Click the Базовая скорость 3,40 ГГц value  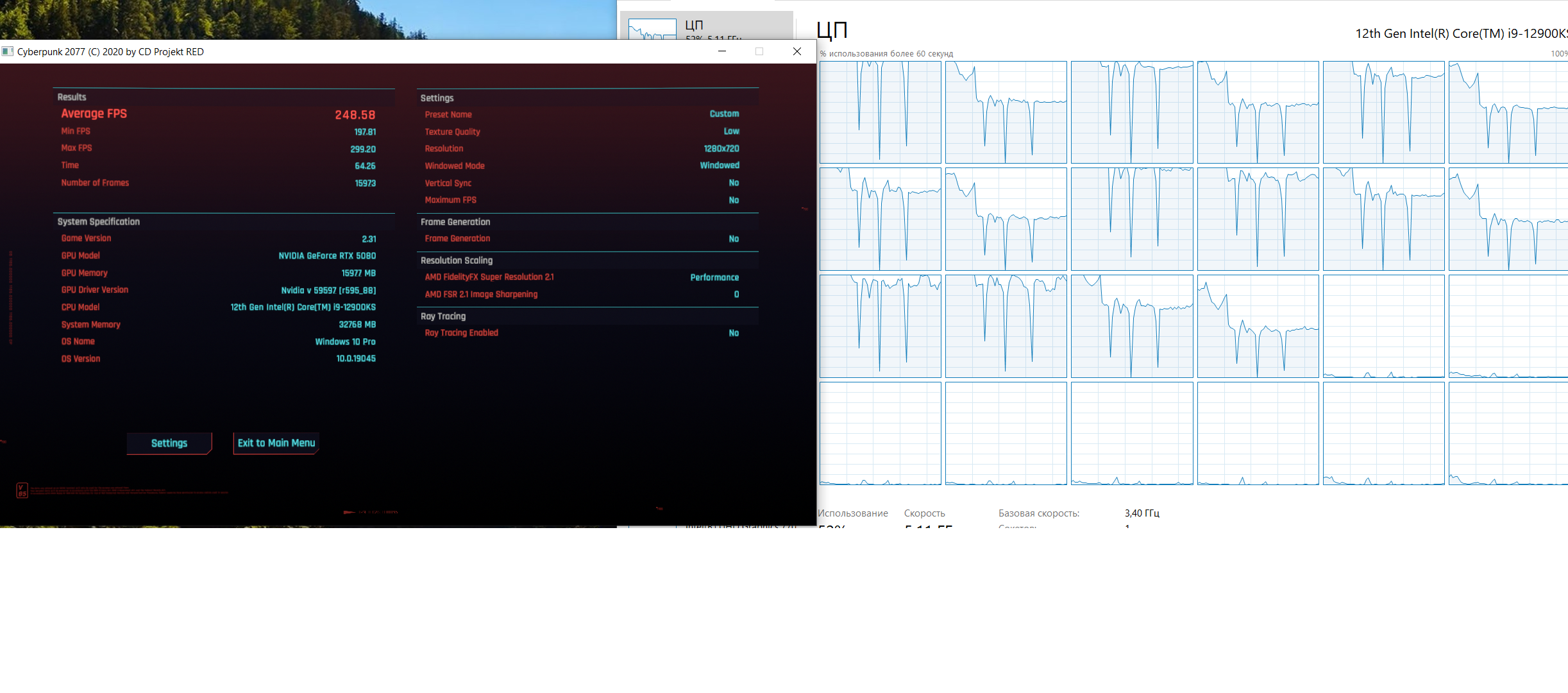coord(1142,513)
